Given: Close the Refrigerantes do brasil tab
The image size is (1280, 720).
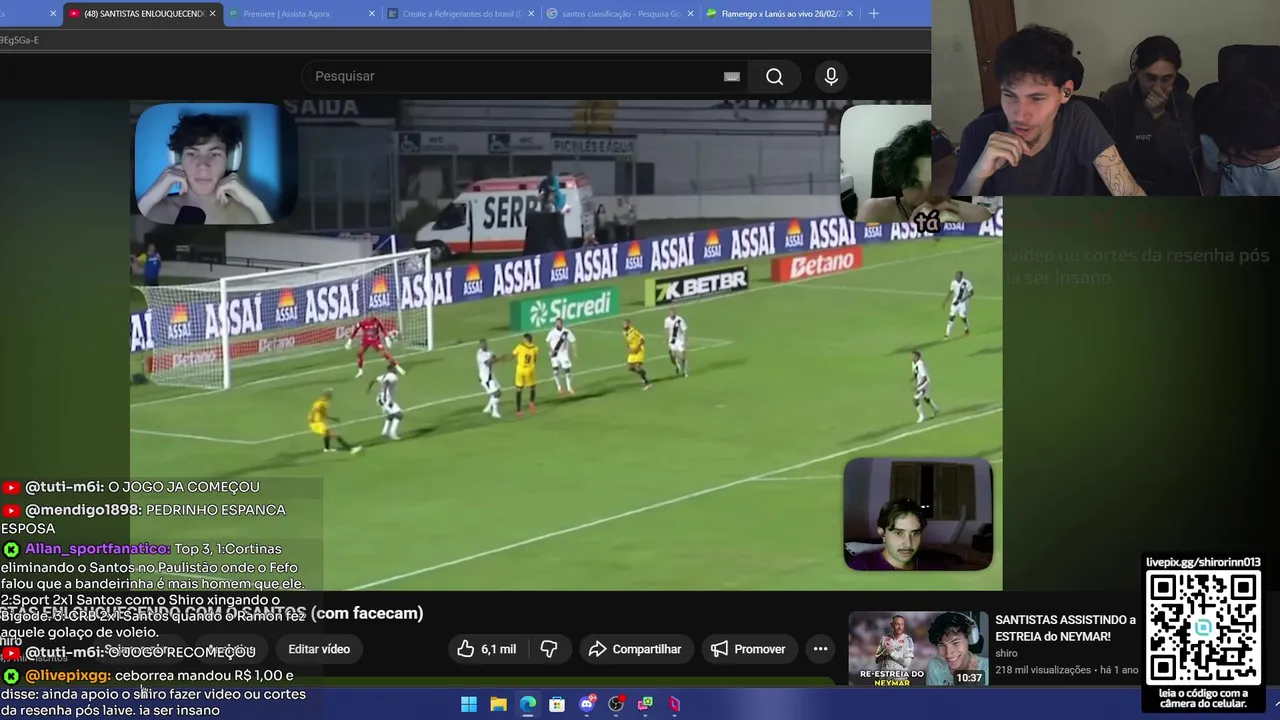Looking at the screenshot, I should (x=531, y=14).
